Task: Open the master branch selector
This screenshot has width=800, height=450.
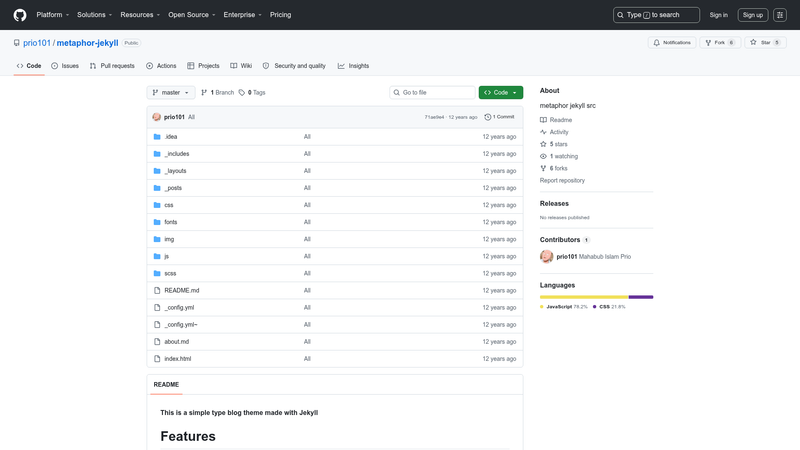Action: (171, 92)
